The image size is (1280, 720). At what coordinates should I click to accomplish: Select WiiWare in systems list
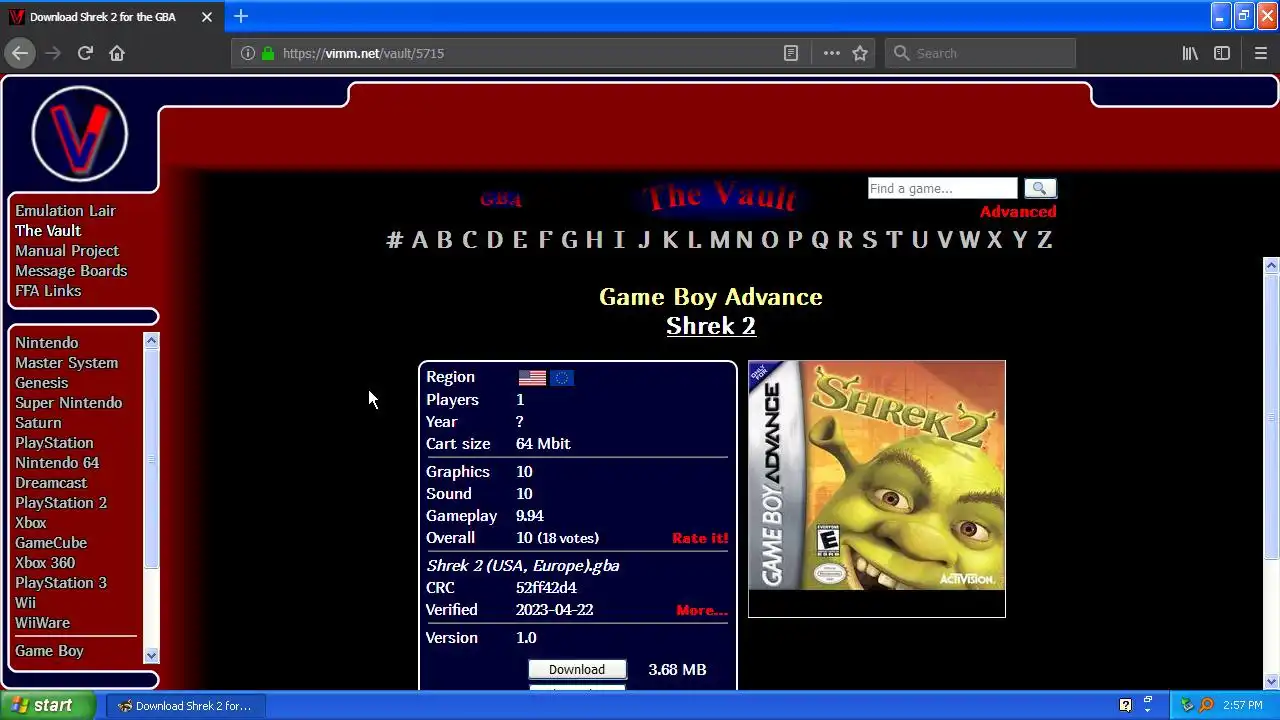[42, 623]
